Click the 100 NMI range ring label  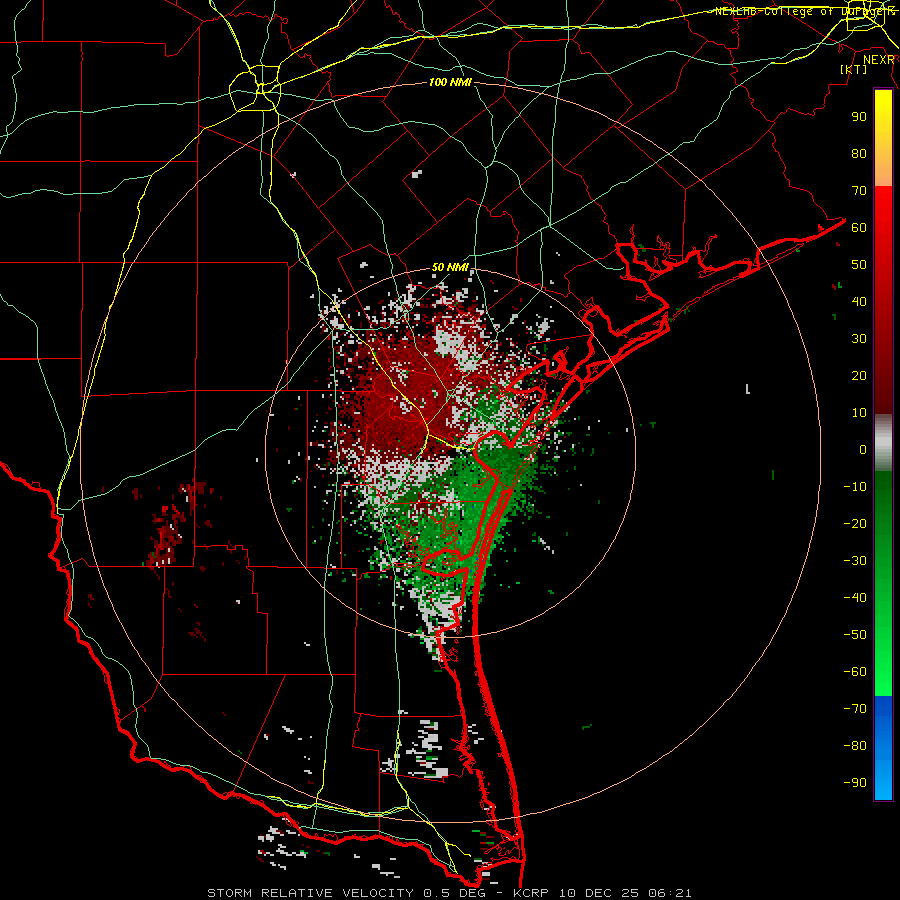pyautogui.click(x=450, y=83)
